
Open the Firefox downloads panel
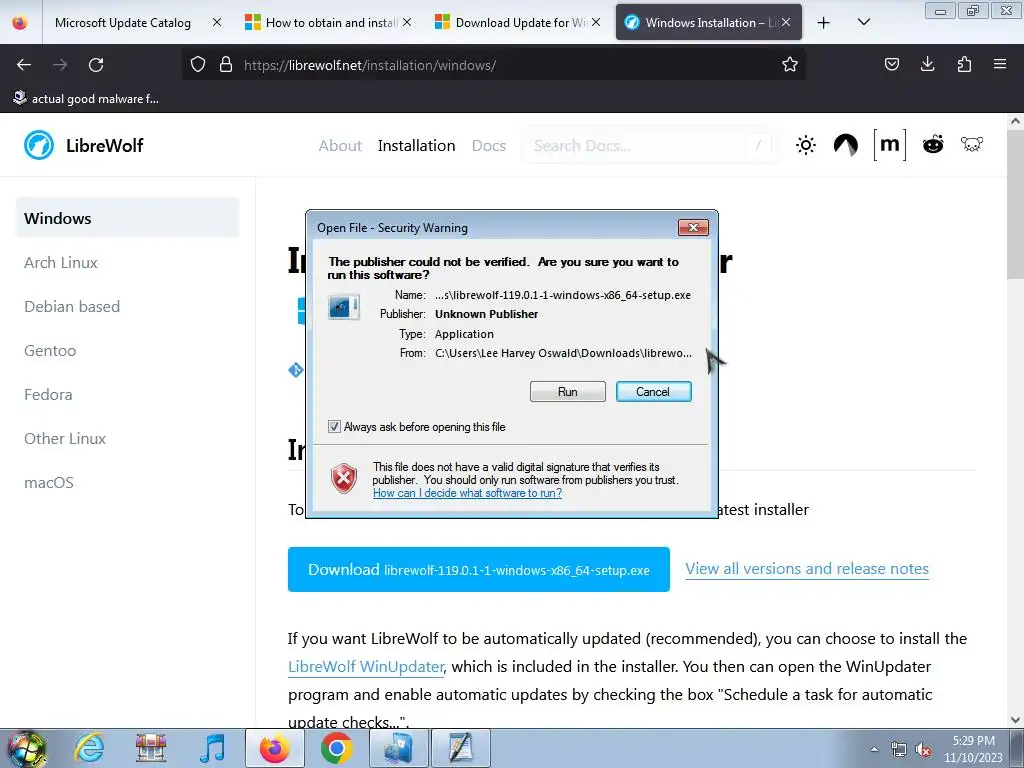pos(927,64)
